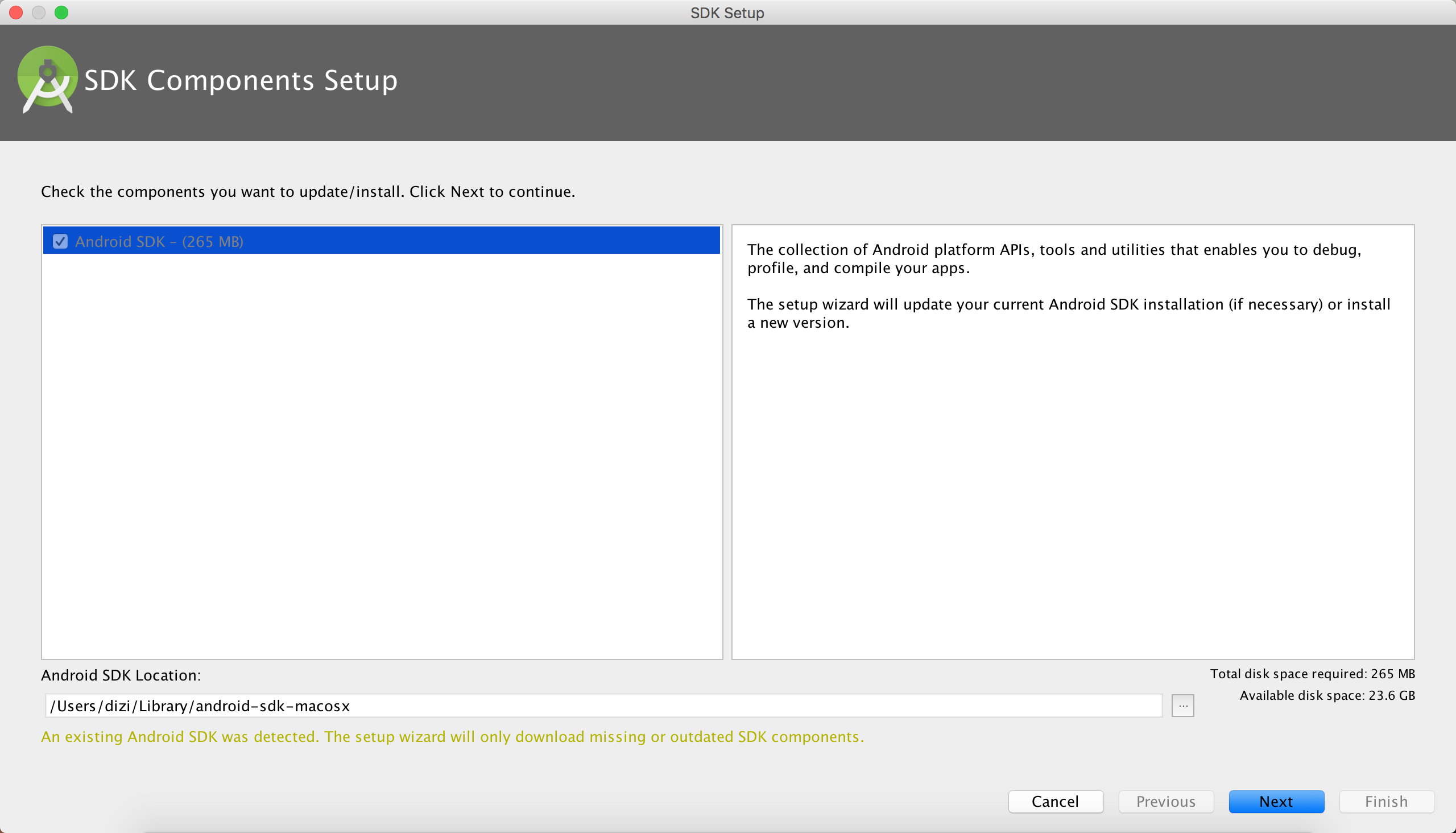Click the Cancel button
The image size is (1456, 833).
point(1055,801)
